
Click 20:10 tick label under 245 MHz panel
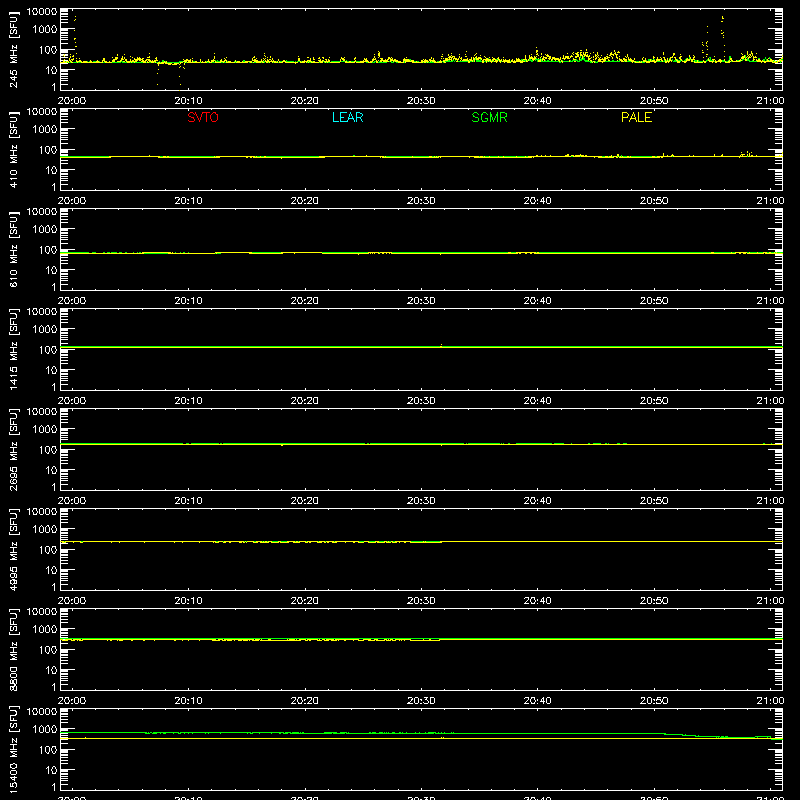click(188, 101)
